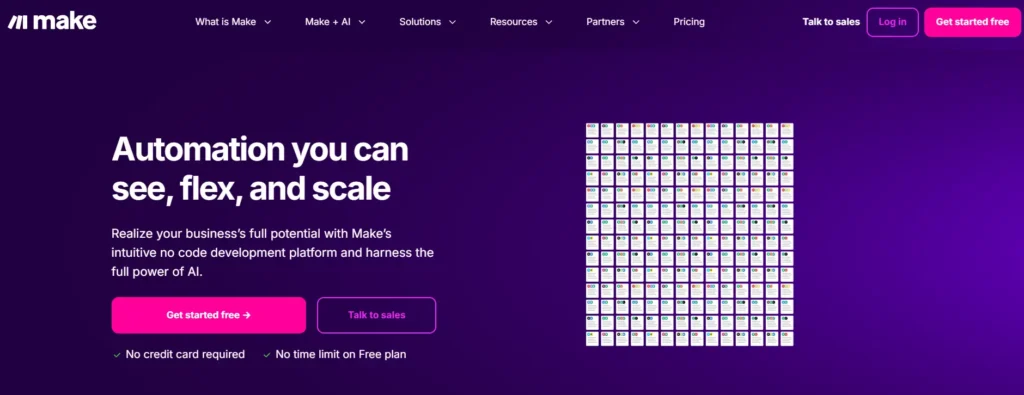
Task: Click hero Get started free arrow button
Action: click(x=208, y=315)
